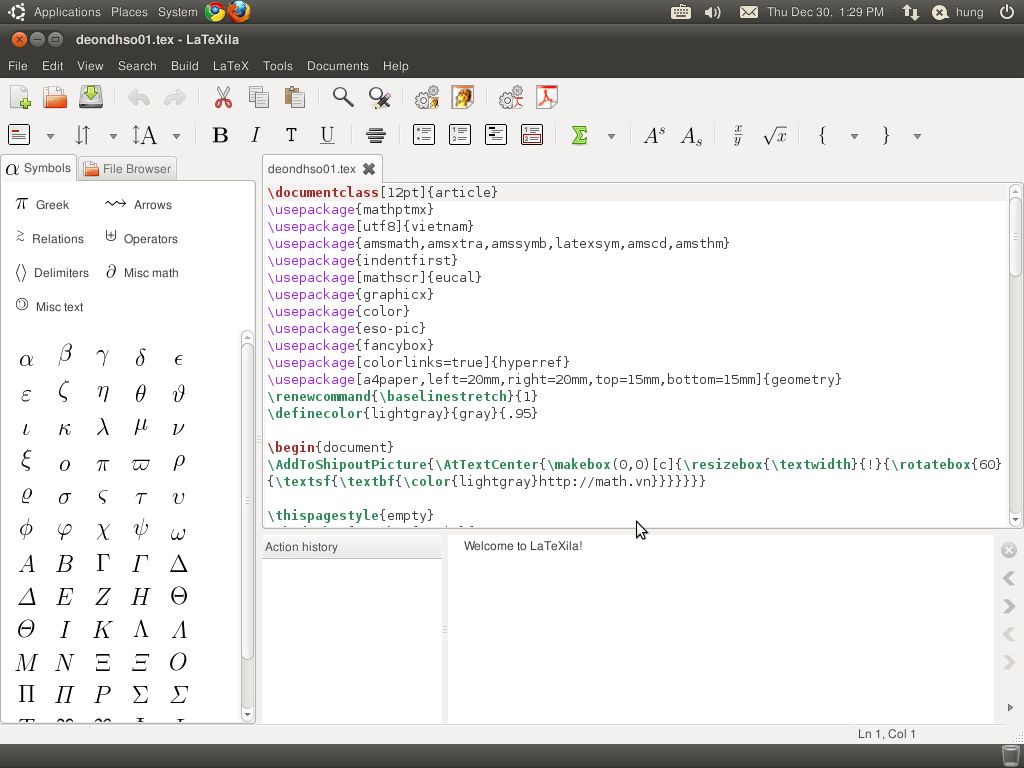Image resolution: width=1024 pixels, height=768 pixels.
Task: Show Operators symbols category
Action: pyautogui.click(x=141, y=238)
